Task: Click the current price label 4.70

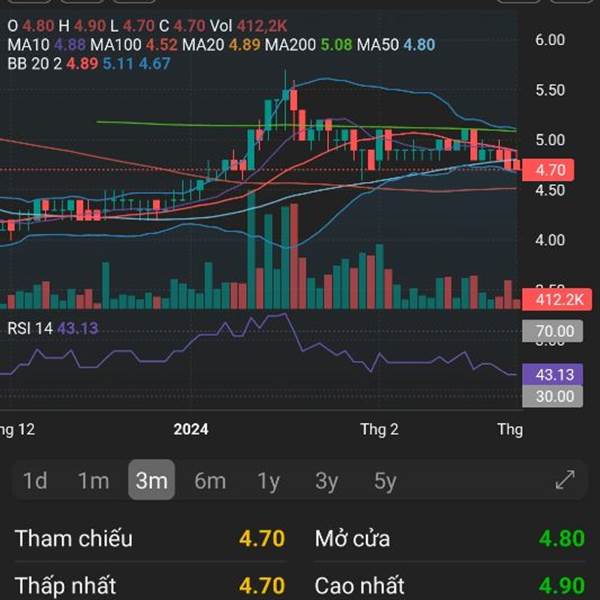Action: click(548, 170)
